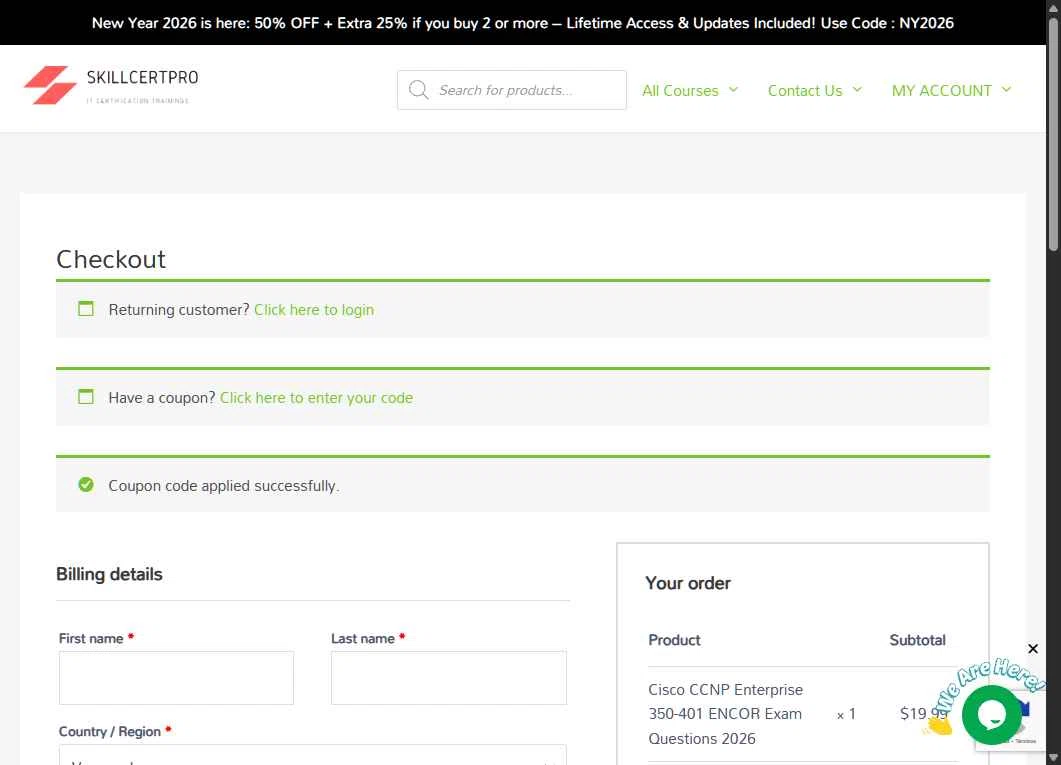Open the MY ACCOUNT menu

click(941, 91)
